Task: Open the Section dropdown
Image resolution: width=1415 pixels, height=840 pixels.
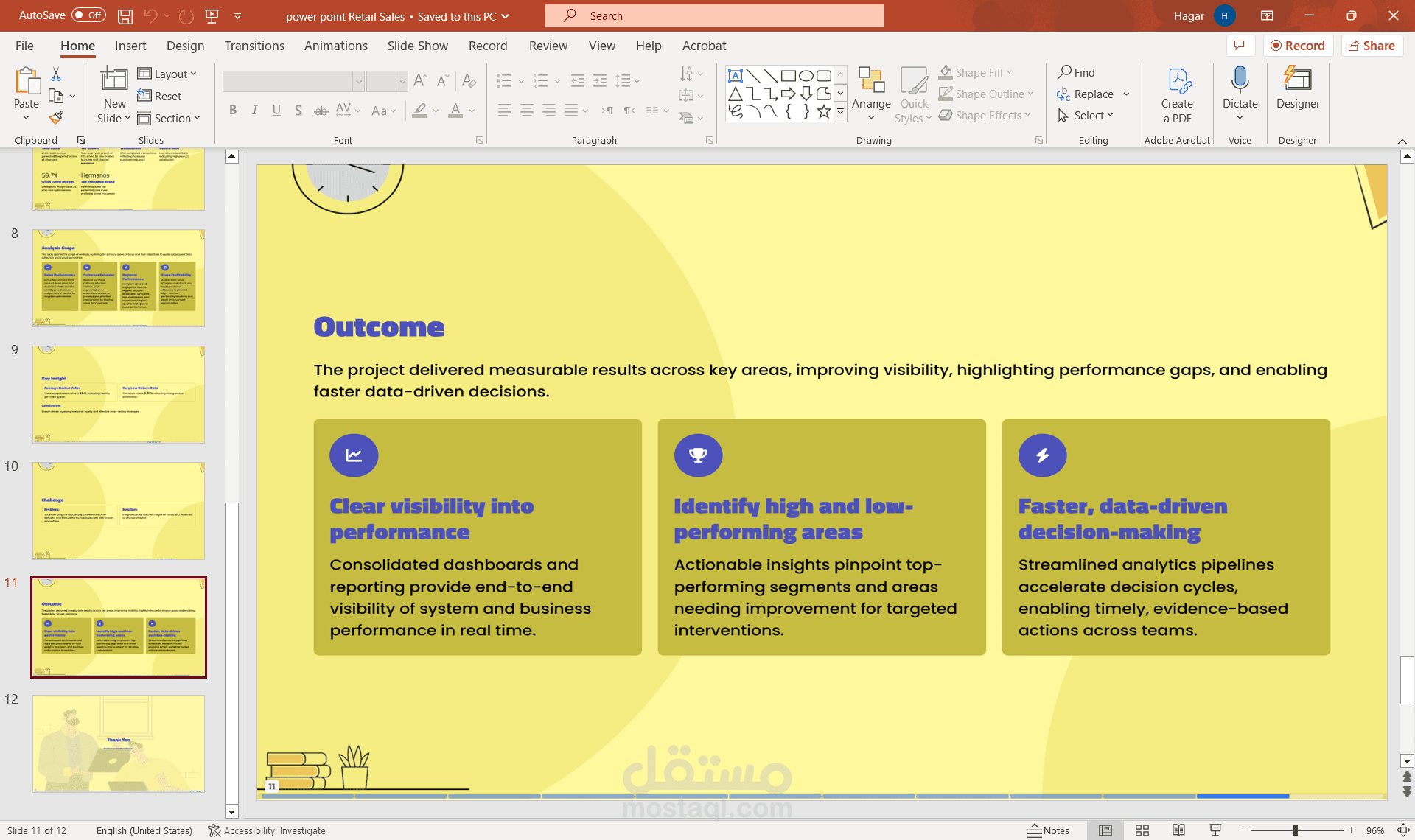Action: pos(169,118)
